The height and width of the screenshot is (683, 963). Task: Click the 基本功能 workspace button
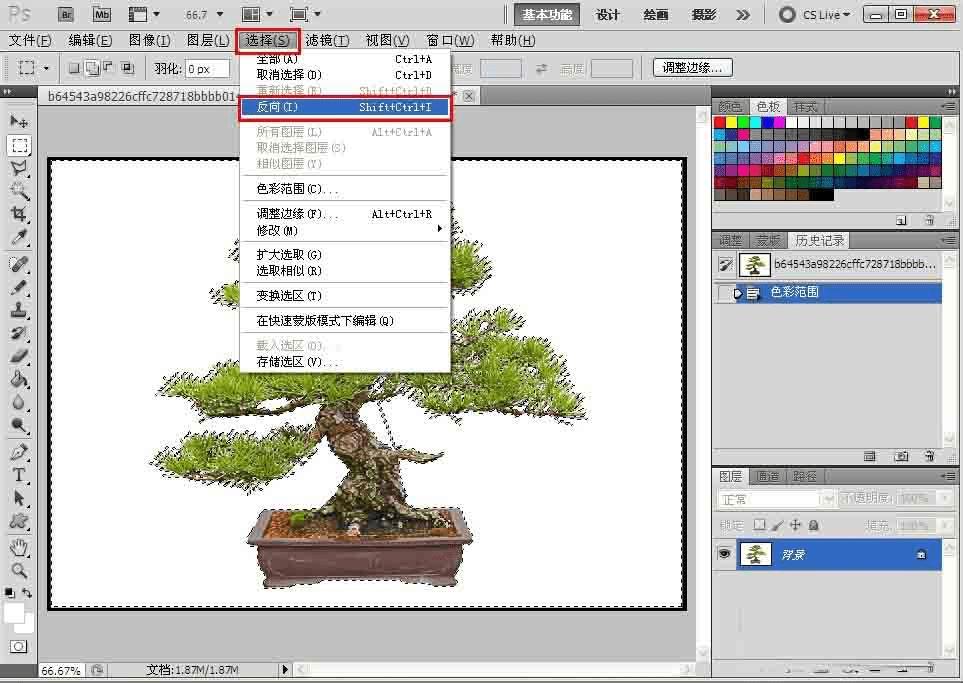[x=547, y=14]
